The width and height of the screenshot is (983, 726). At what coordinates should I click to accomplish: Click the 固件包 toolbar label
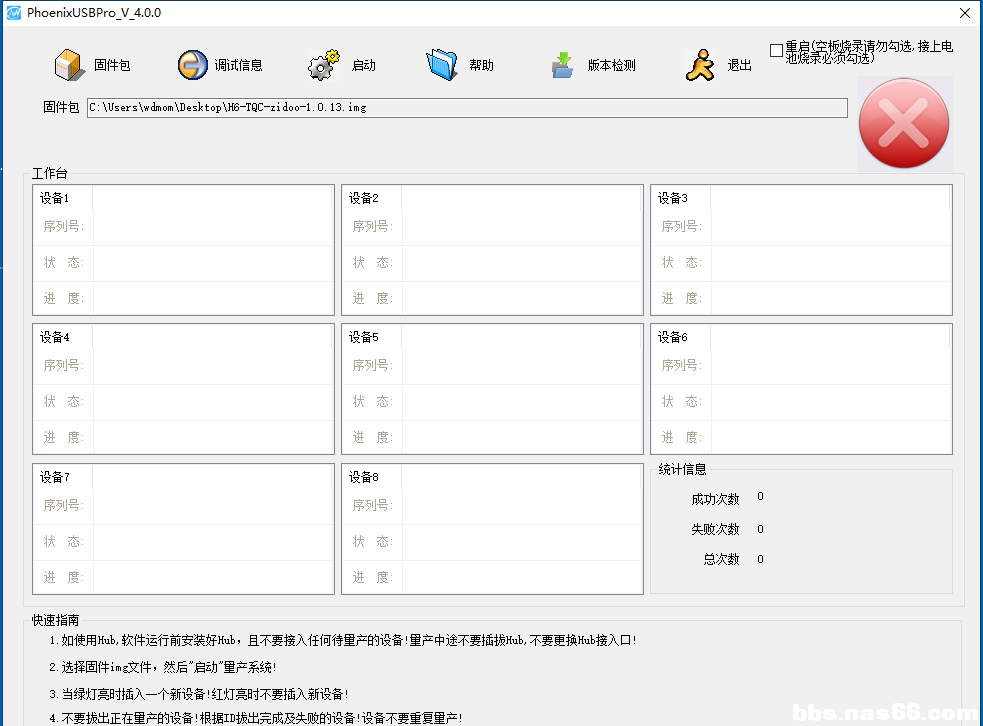[112, 66]
